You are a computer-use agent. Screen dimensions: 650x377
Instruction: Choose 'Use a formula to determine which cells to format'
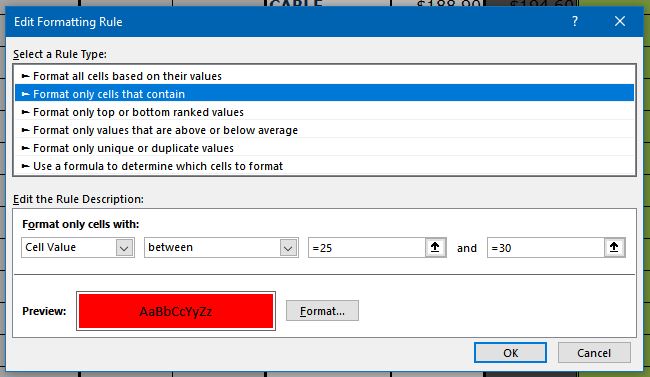pyautogui.click(x=324, y=166)
